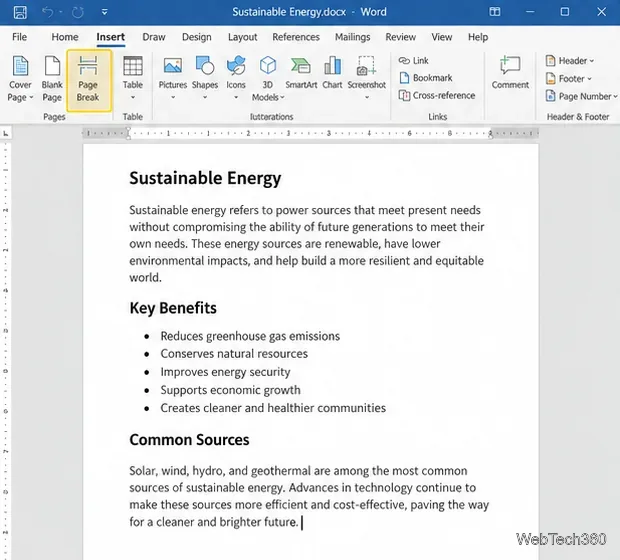Viewport: 620px width, 560px height.
Task: Open the Review tab
Action: (401, 37)
